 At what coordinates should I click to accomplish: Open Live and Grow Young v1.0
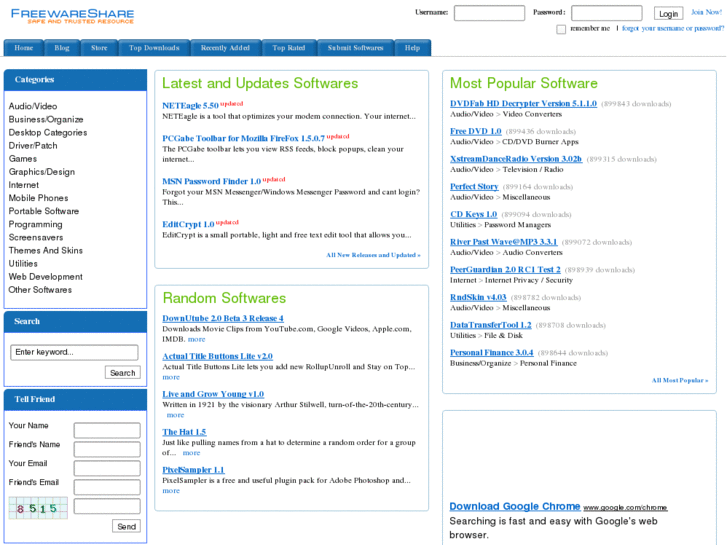tap(213, 394)
